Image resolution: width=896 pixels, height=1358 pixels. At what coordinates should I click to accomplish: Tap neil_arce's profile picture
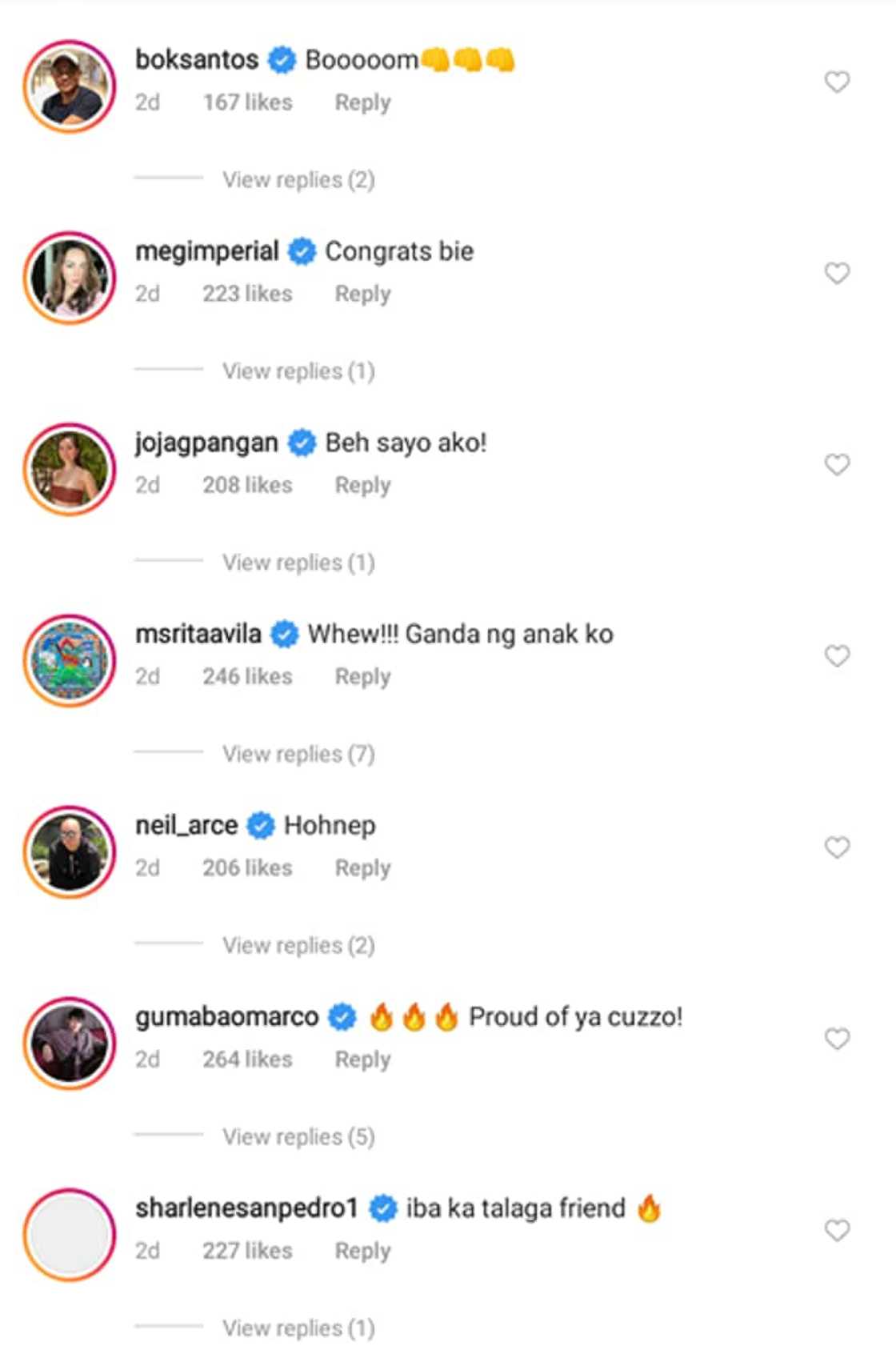(x=70, y=851)
